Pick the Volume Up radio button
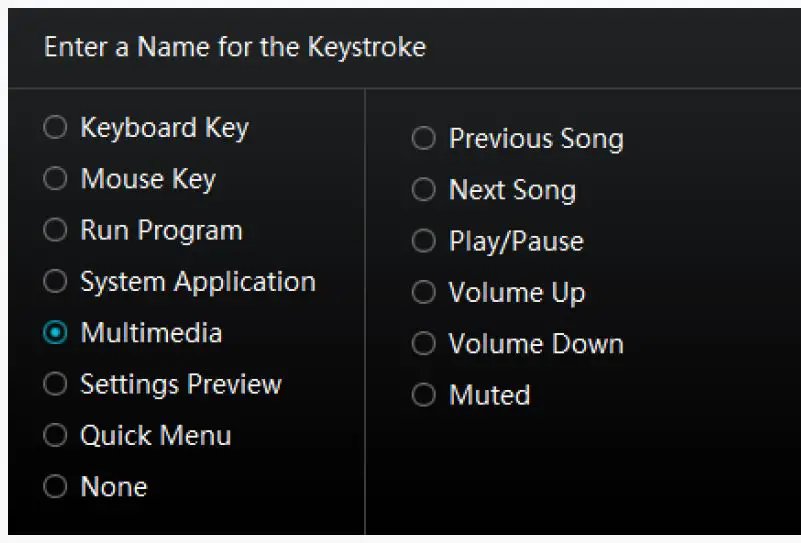This screenshot has width=801, height=543. (424, 292)
